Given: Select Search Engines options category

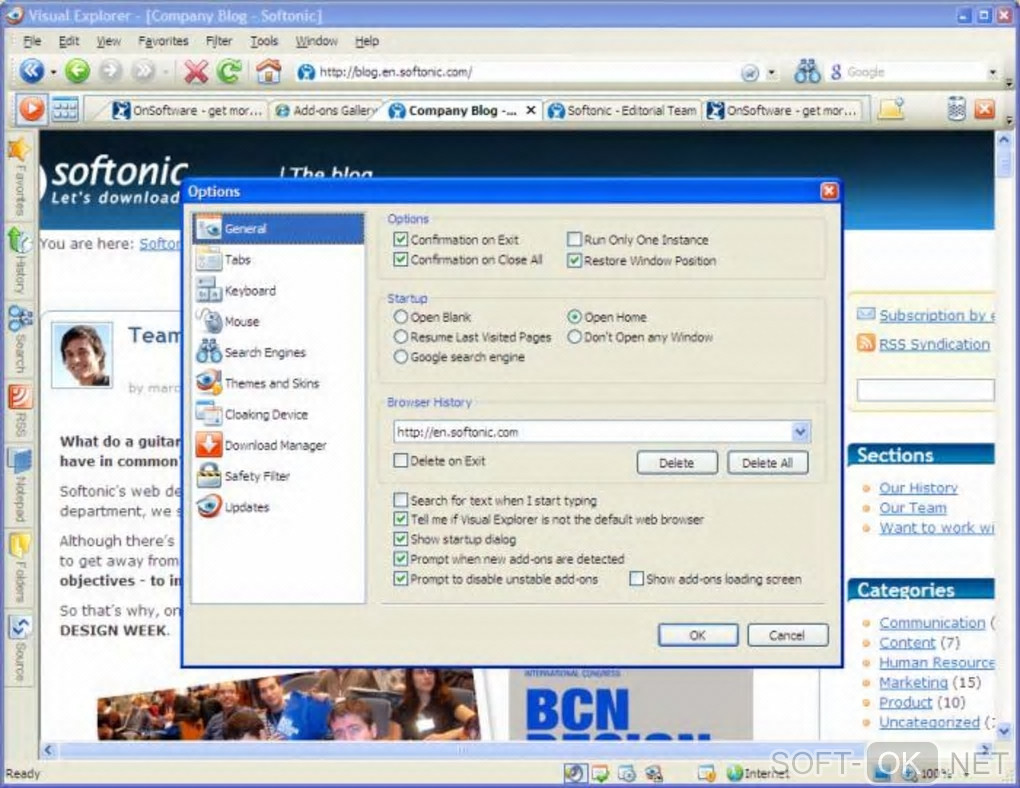Looking at the screenshot, I should 278,352.
